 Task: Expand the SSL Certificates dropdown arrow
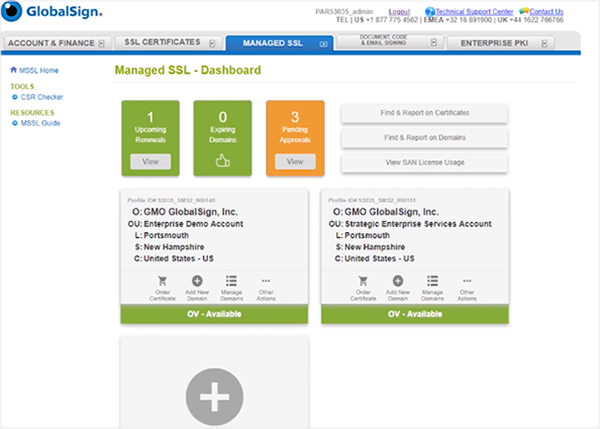click(x=212, y=43)
